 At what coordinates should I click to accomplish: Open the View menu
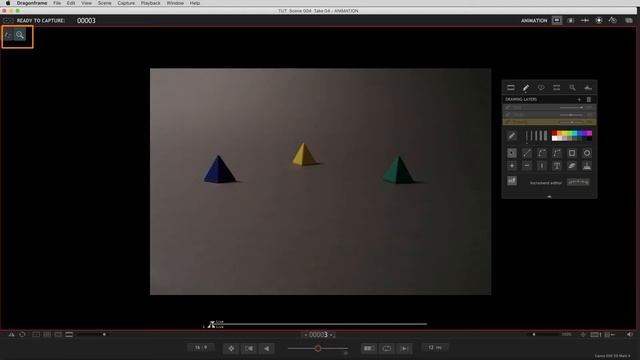click(x=87, y=3)
